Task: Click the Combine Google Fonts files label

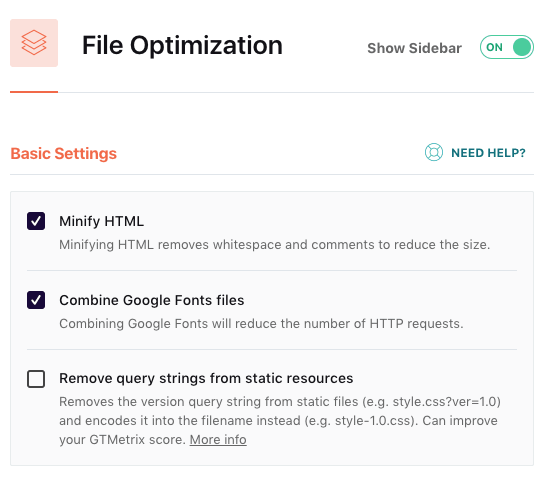Action: click(152, 300)
